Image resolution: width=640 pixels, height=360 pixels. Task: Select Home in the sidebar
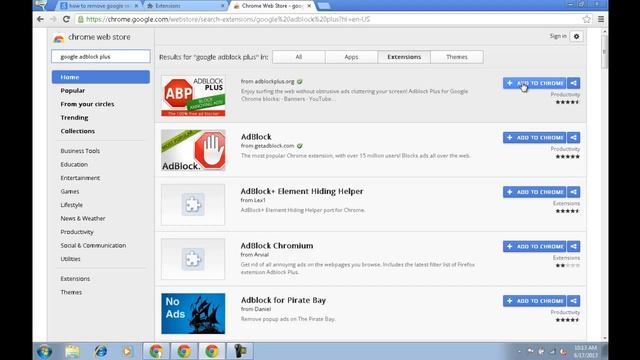click(x=101, y=77)
